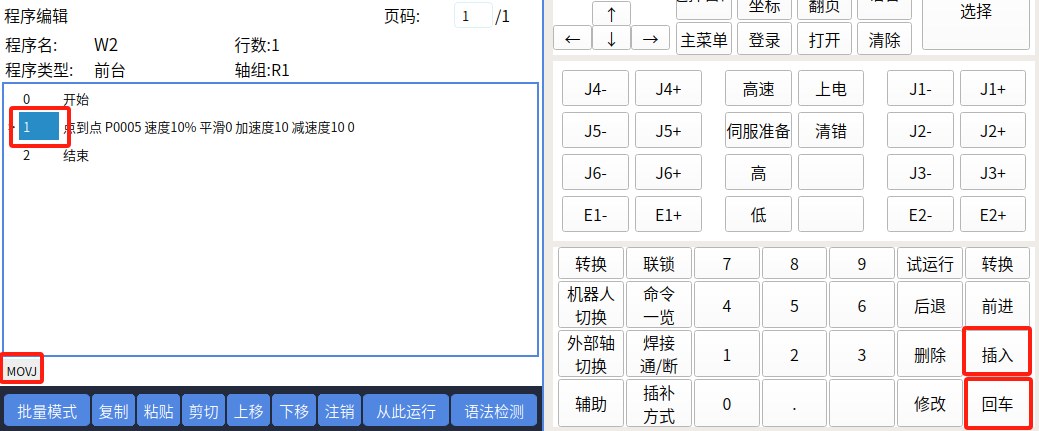
Task: Jog axis J6 in positive direction
Action: tap(668, 173)
